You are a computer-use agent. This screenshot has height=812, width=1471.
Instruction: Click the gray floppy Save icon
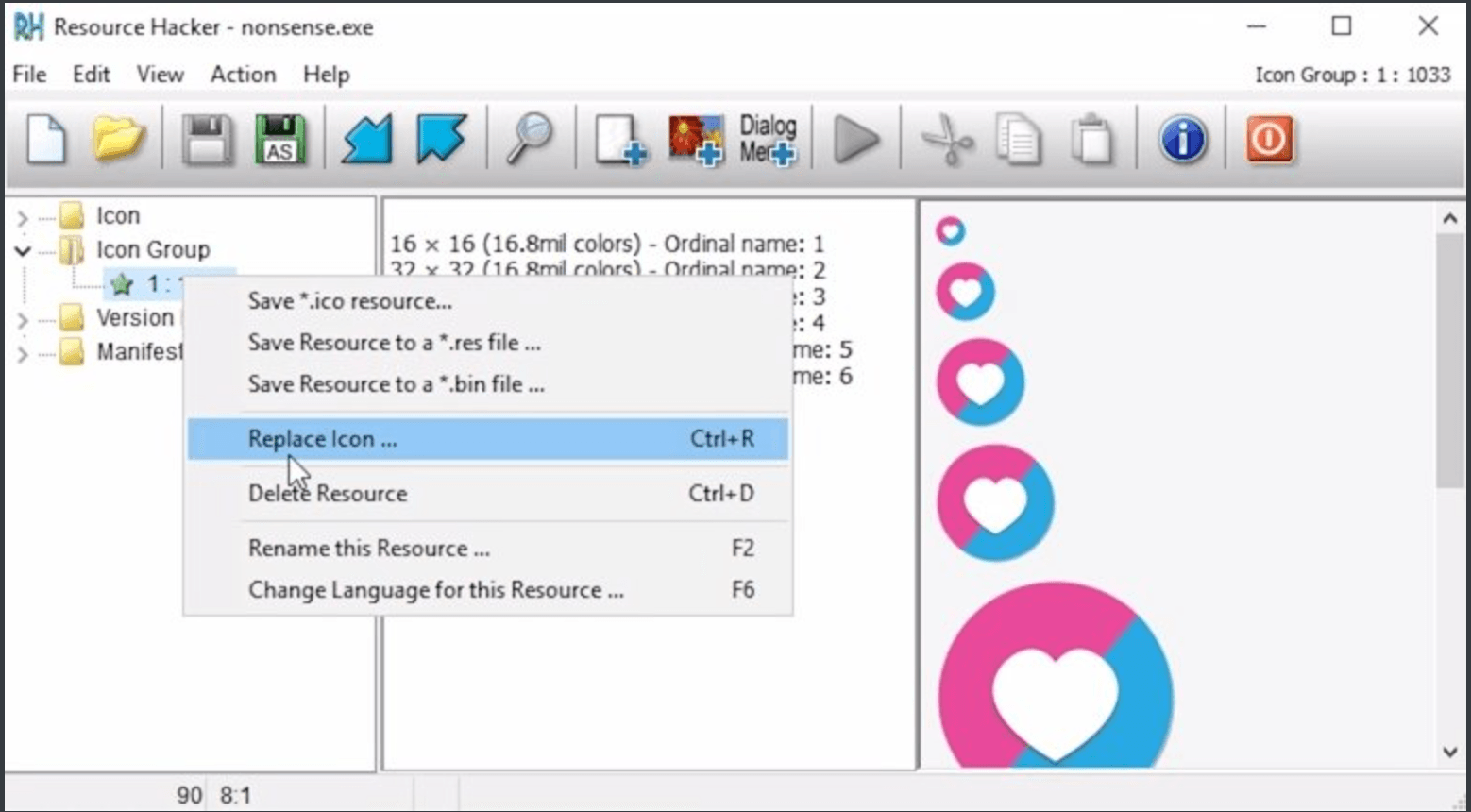pos(207,140)
